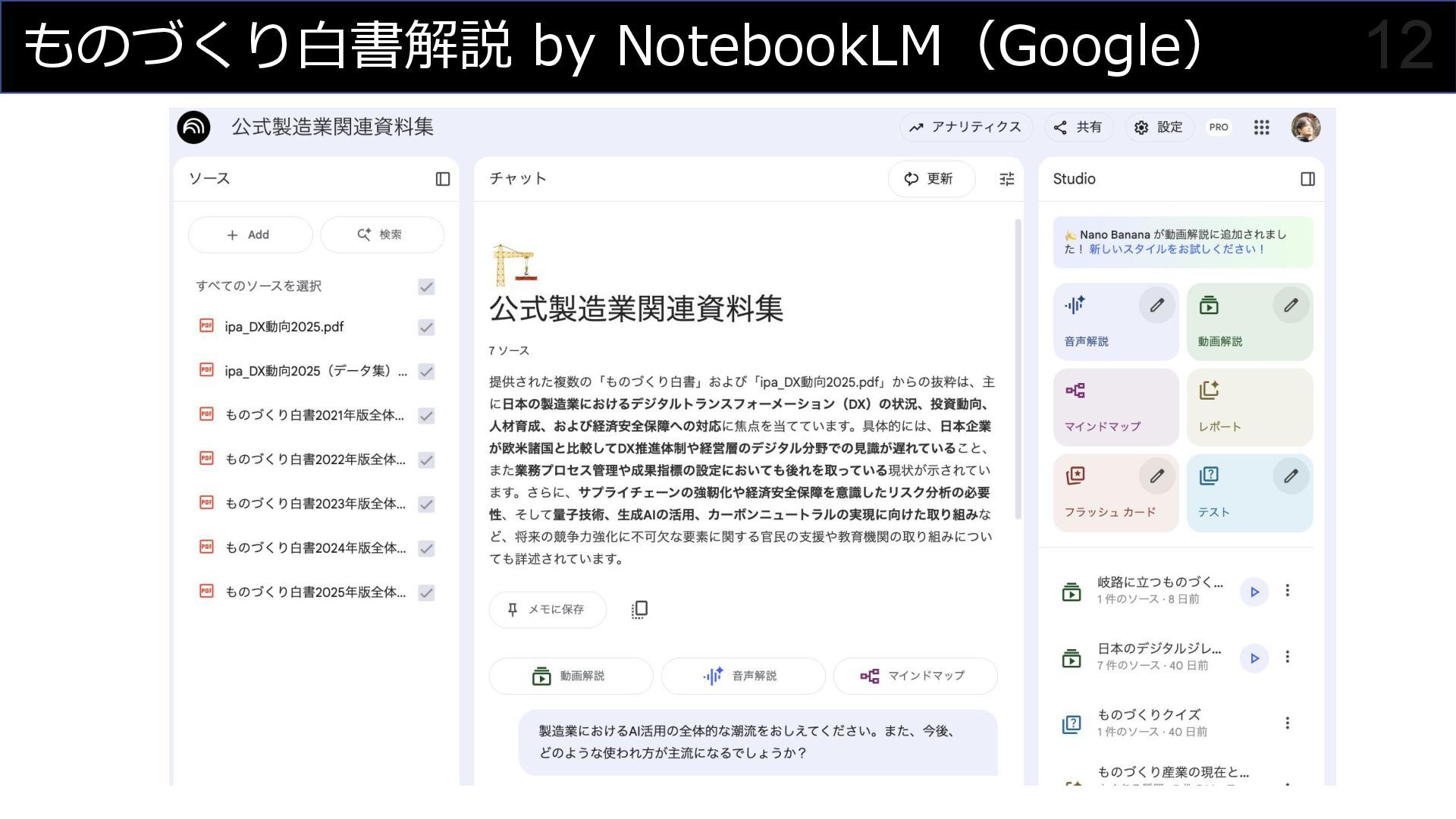The width and height of the screenshot is (1456, 819).
Task: Uncheck ものづくり白書2023年版 source checkbox
Action: pos(426,504)
